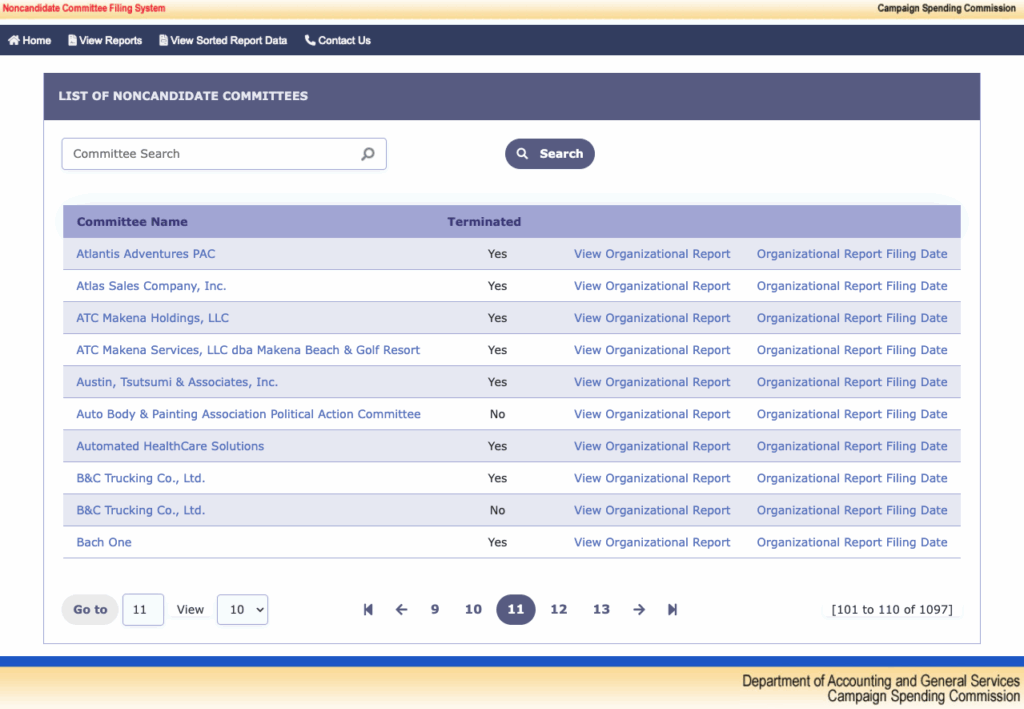Click into the Committee Search field
Screen dimensions: 1024x709
click(x=210, y=154)
